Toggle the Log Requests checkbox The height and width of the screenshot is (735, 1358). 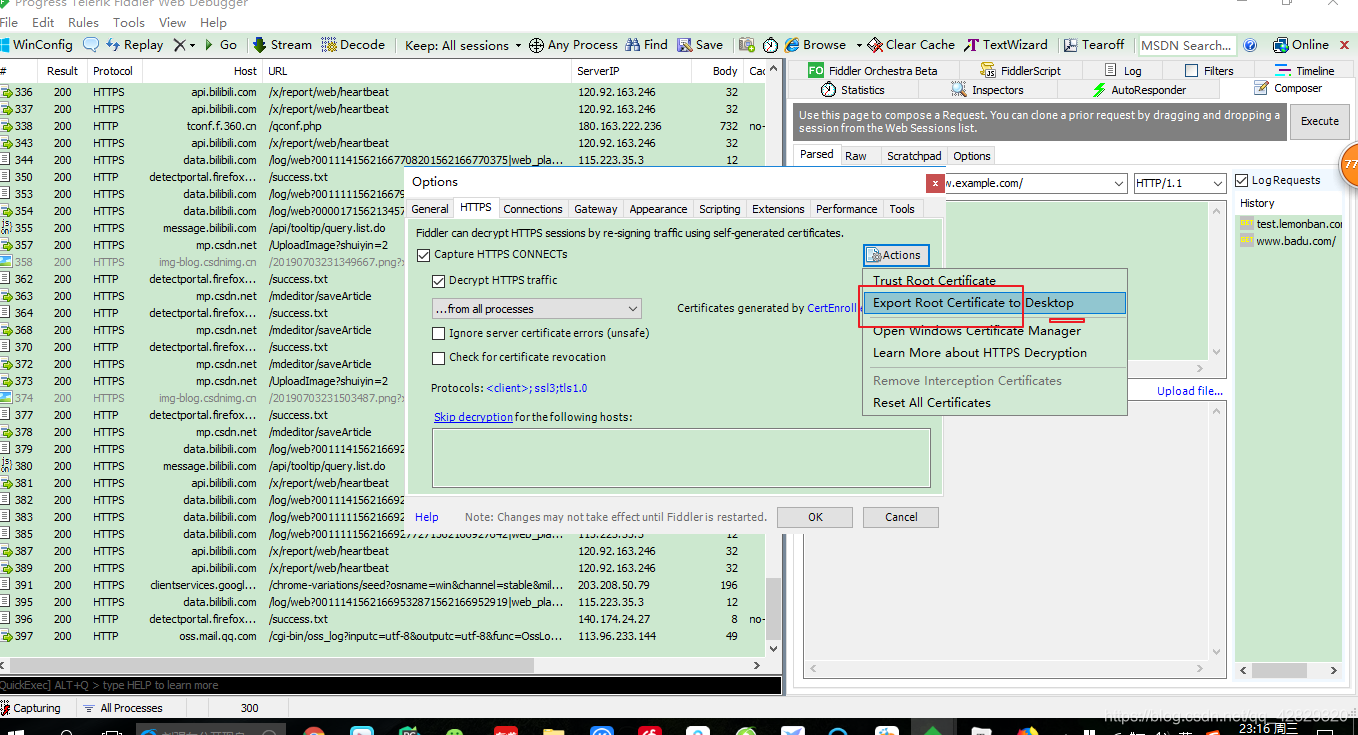pos(1242,180)
